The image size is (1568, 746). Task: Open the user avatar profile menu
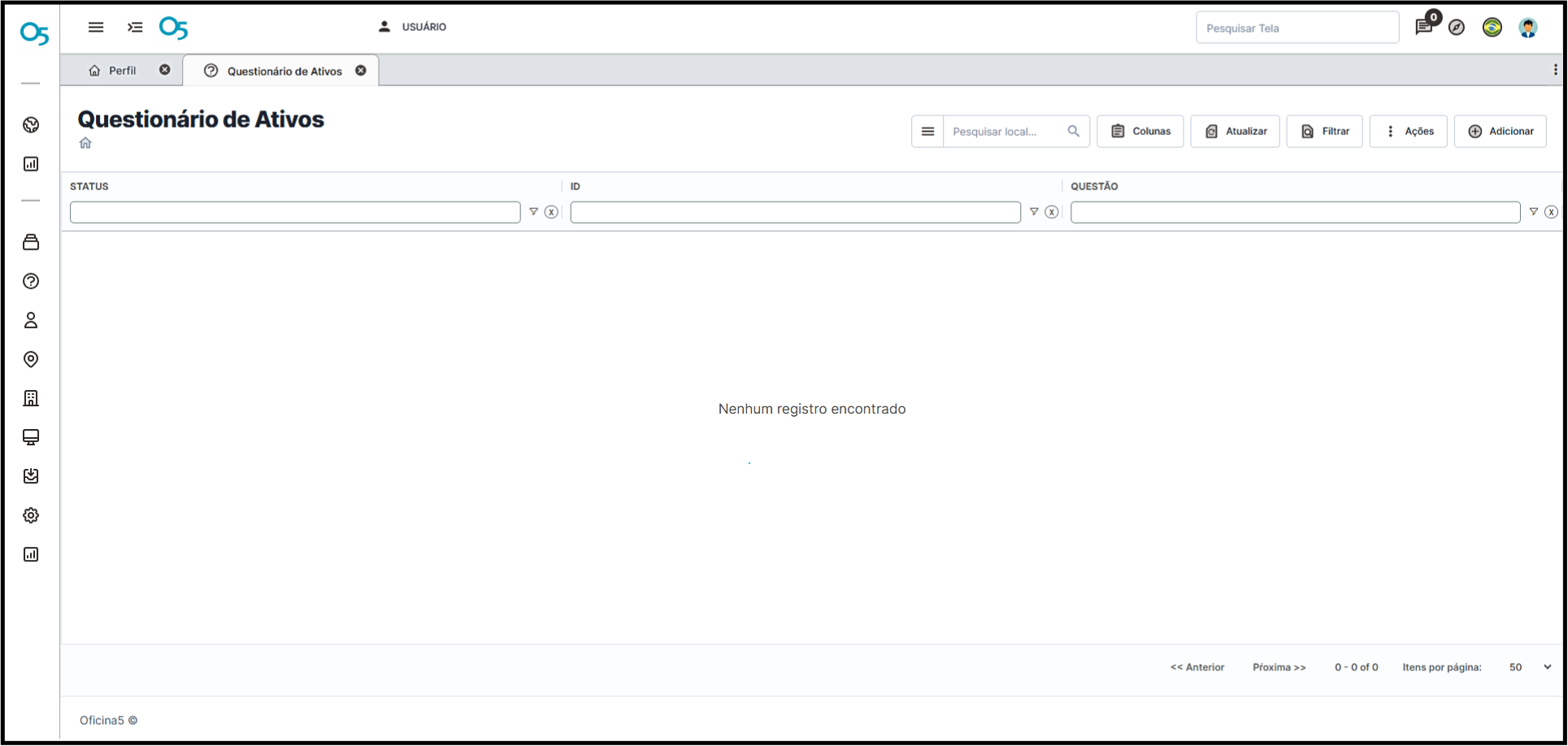[1527, 28]
